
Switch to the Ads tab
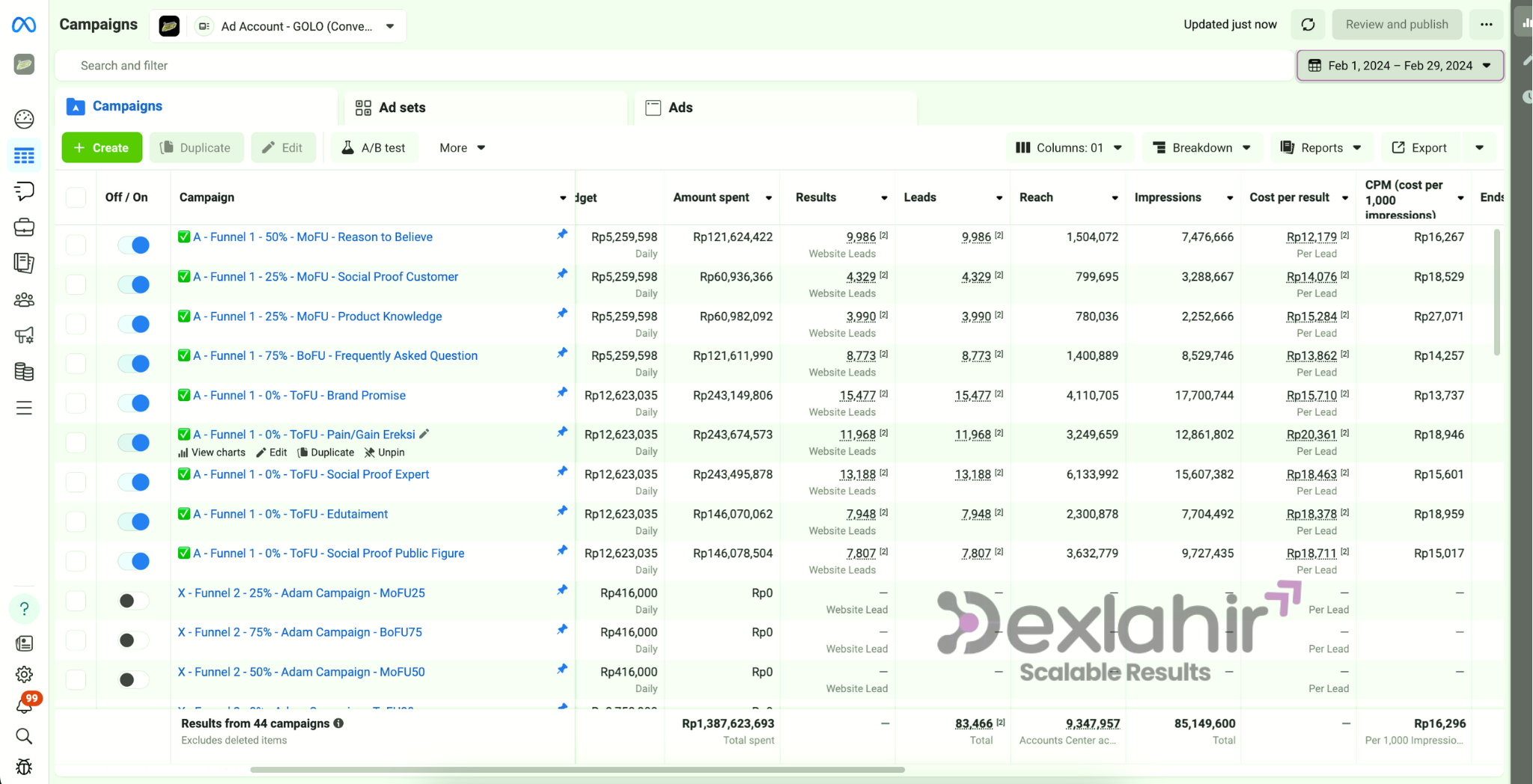tap(680, 108)
